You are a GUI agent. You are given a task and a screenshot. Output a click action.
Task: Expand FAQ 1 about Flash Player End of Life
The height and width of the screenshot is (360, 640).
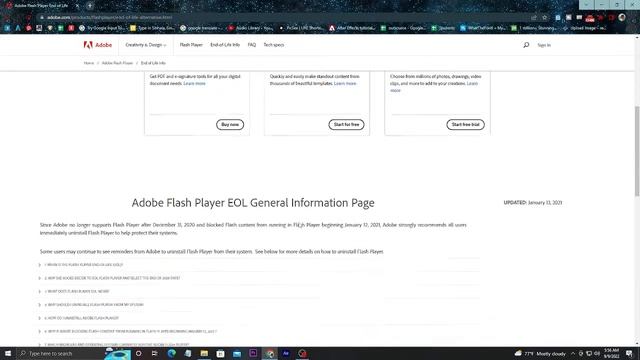click(83, 265)
